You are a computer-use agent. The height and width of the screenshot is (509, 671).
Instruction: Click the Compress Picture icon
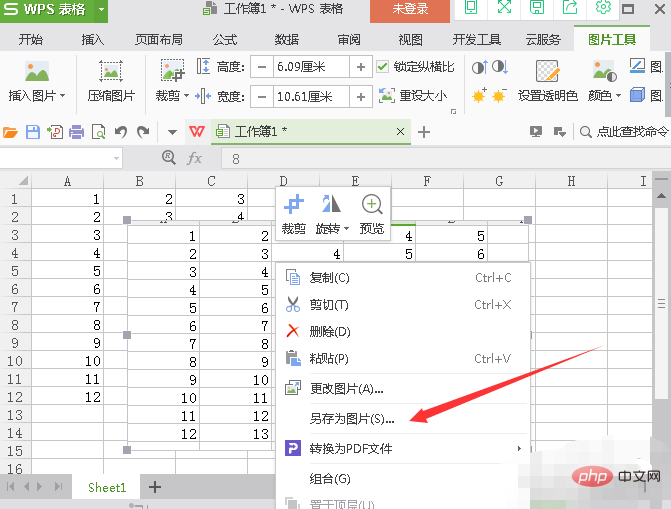pyautogui.click(x=111, y=71)
